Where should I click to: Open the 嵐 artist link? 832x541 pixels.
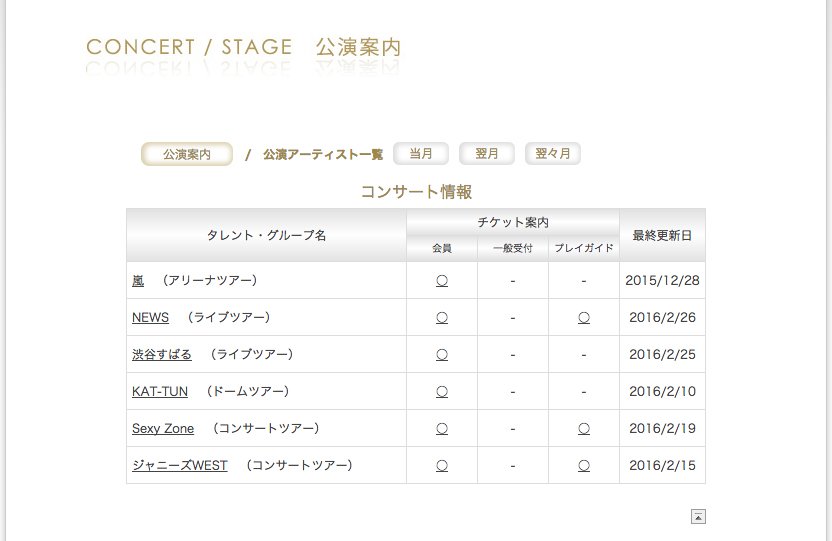(138, 280)
